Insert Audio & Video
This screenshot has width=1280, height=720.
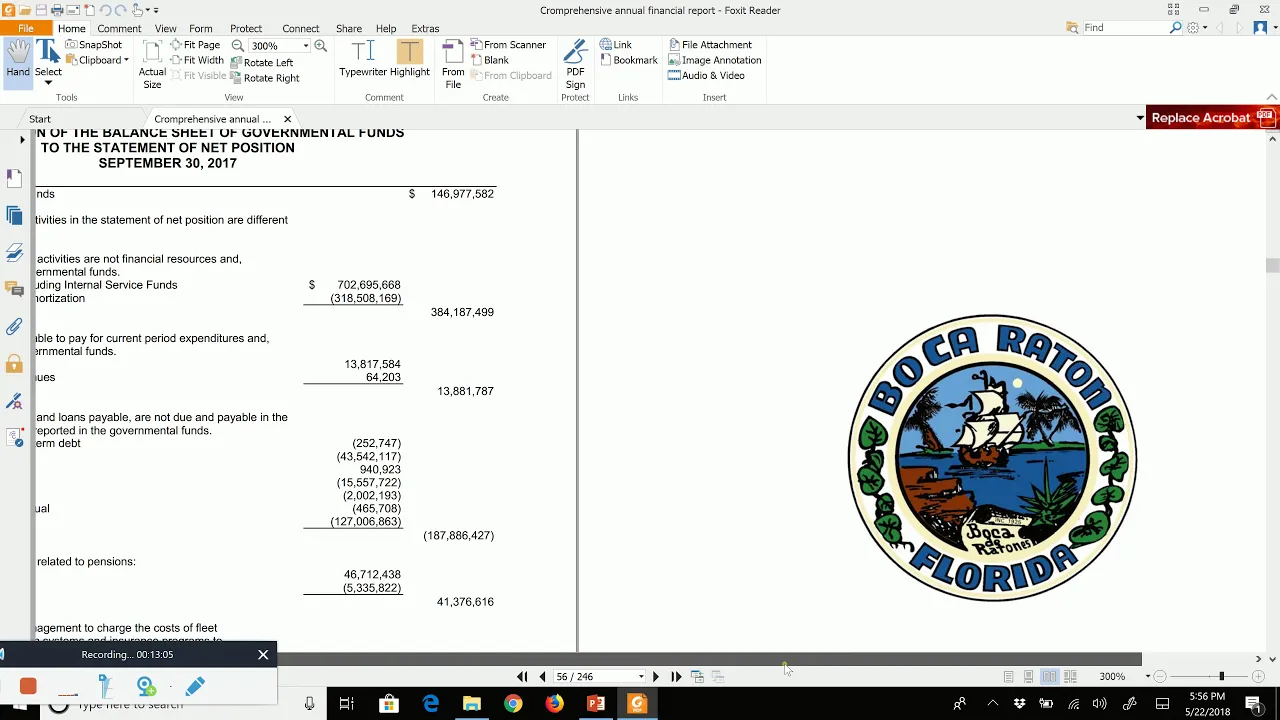coord(706,75)
